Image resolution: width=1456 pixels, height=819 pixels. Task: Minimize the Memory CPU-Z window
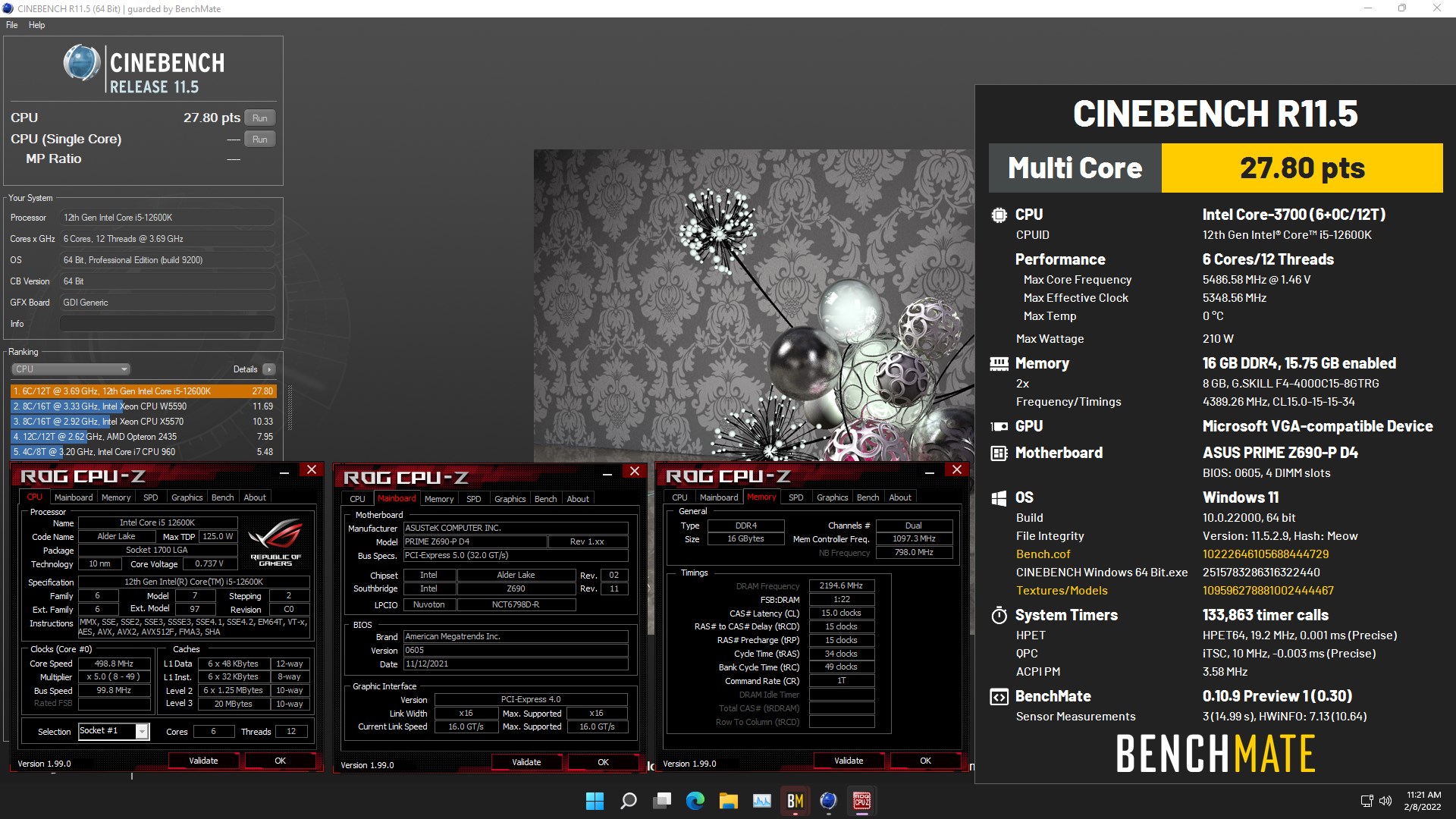click(x=930, y=472)
